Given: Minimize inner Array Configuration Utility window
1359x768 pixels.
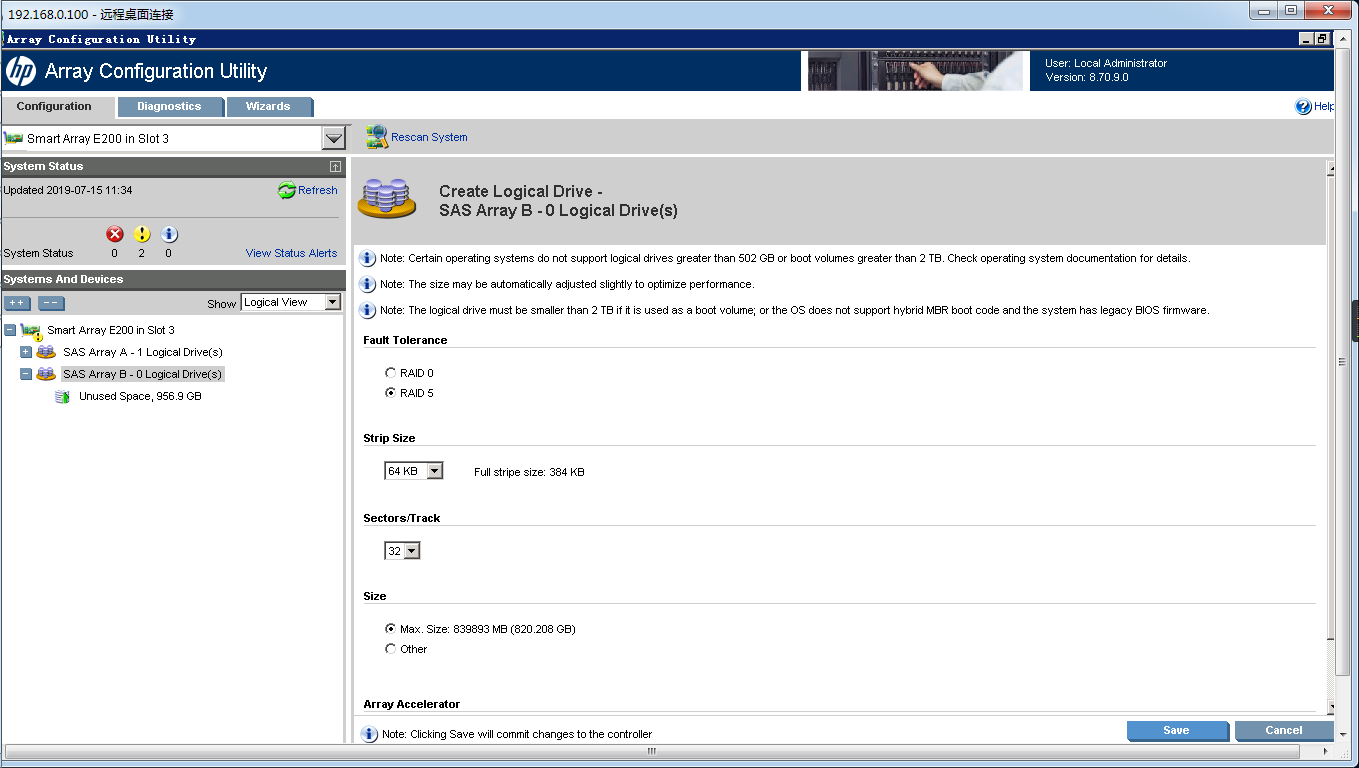Looking at the screenshot, I should (x=1306, y=39).
